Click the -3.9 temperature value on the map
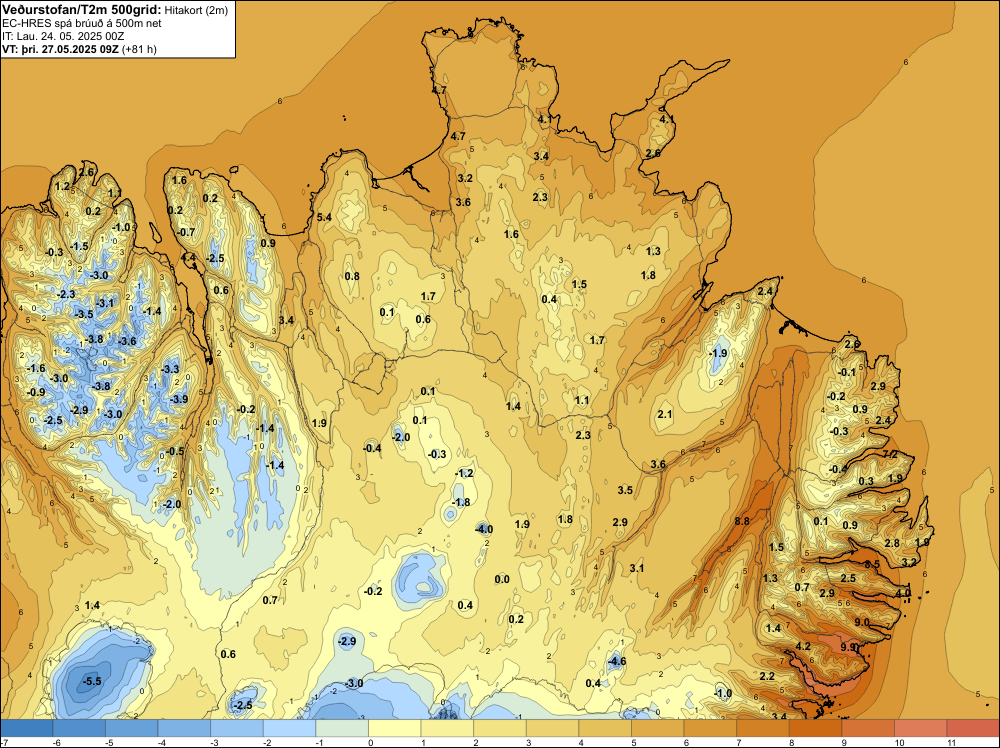Screen dimensions: 1000x748 pos(179,399)
